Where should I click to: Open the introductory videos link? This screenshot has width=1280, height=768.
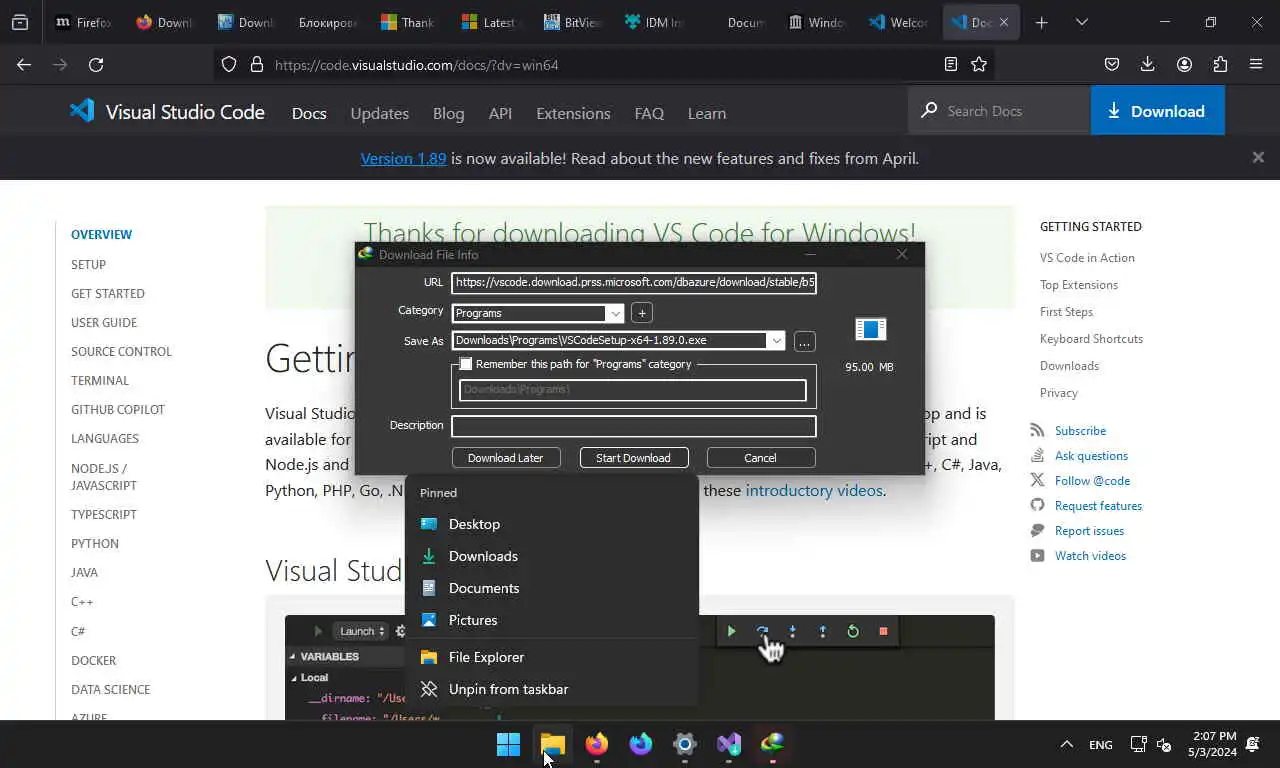[814, 490]
